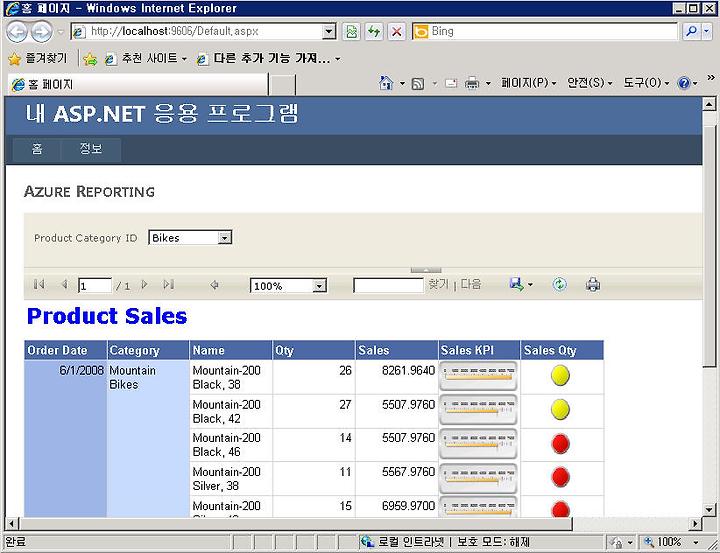The height and width of the screenshot is (553, 720).
Task: Select the 홈 페이지 browser tab
Action: click(x=138, y=85)
